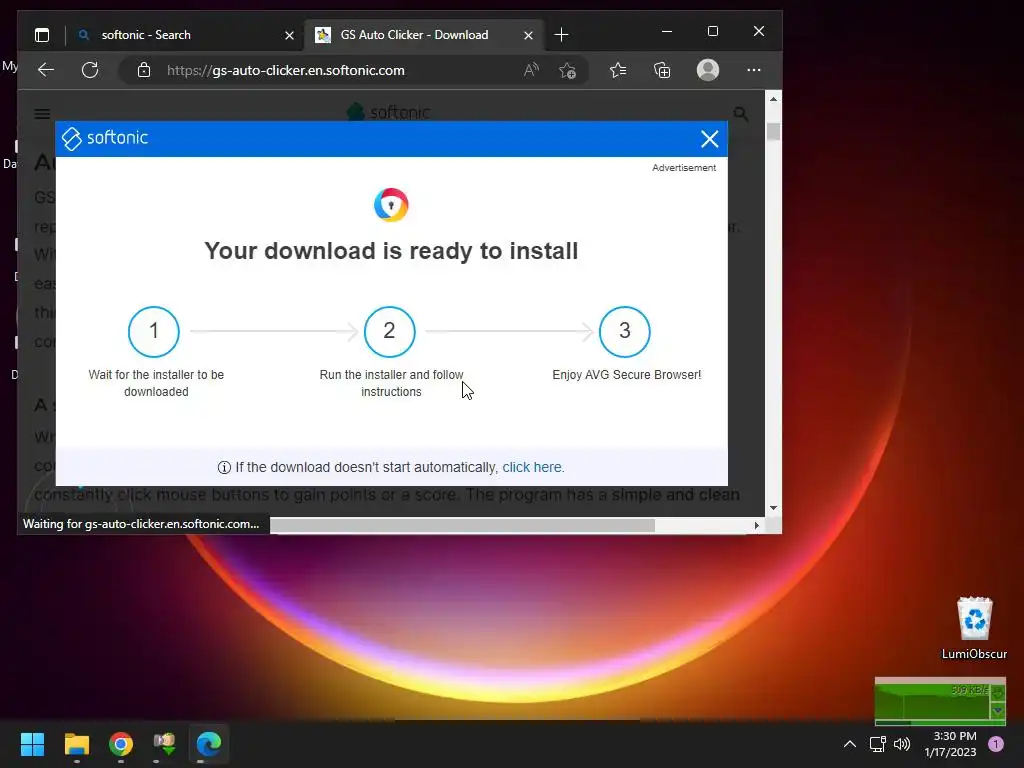
Task: Click the vertical scrollbar up arrow
Action: coord(773,99)
